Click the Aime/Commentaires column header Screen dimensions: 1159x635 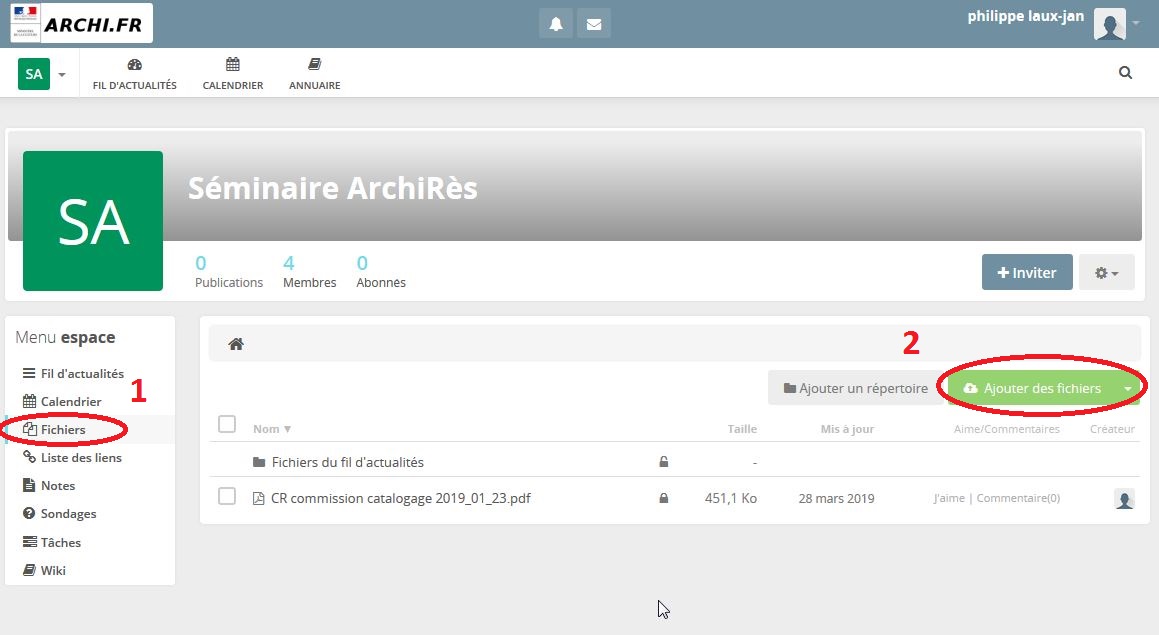click(1007, 429)
